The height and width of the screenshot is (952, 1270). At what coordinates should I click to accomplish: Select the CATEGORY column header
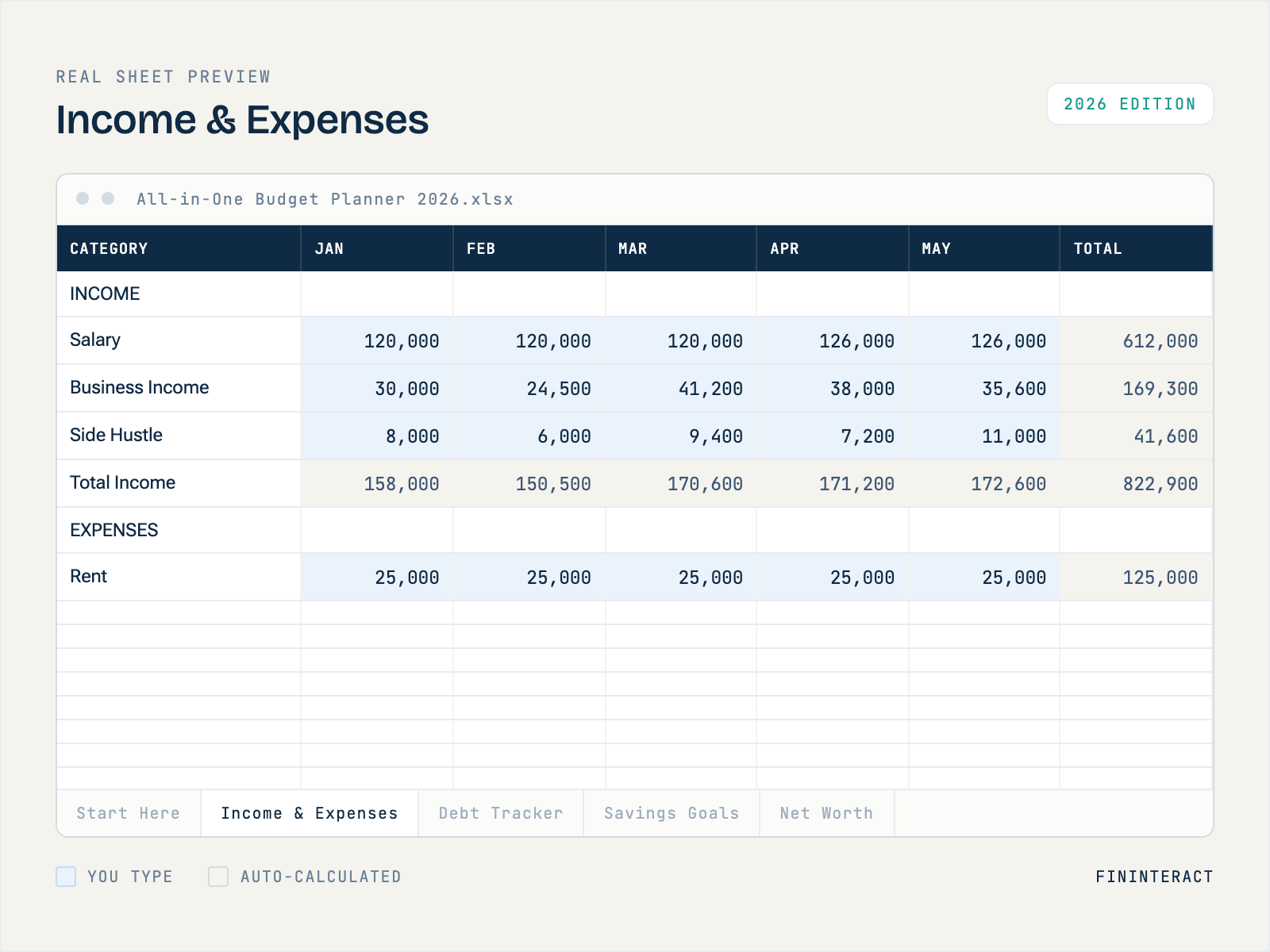(x=179, y=248)
